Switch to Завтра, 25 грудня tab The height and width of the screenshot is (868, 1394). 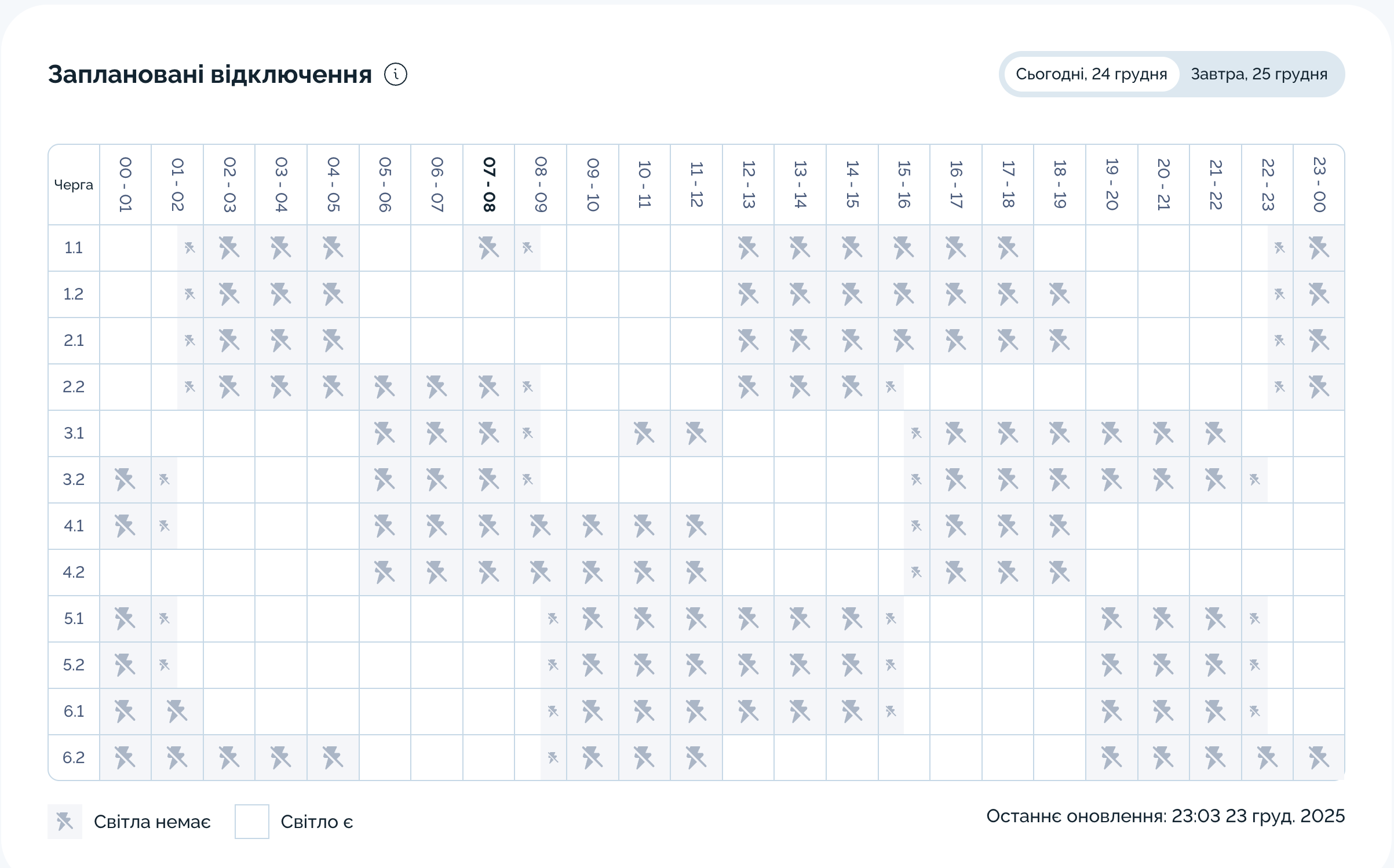(x=1258, y=74)
